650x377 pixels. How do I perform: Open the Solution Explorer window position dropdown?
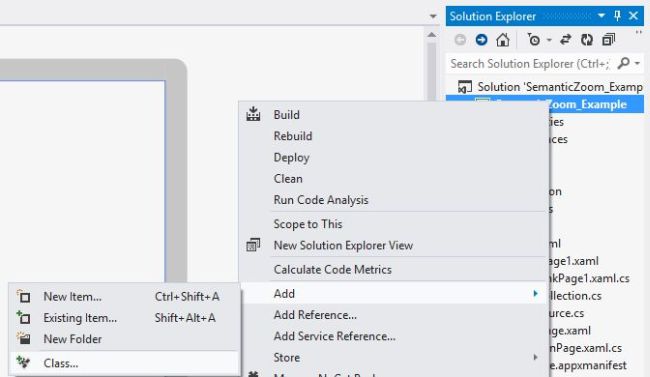click(x=601, y=16)
